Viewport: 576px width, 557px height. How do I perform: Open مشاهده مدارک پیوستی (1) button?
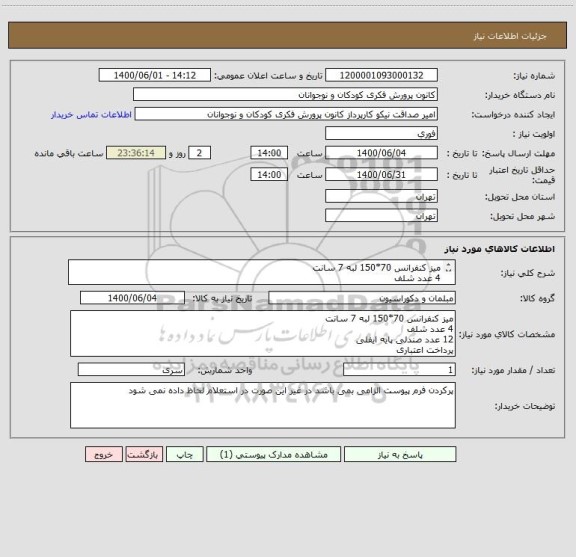273,454
